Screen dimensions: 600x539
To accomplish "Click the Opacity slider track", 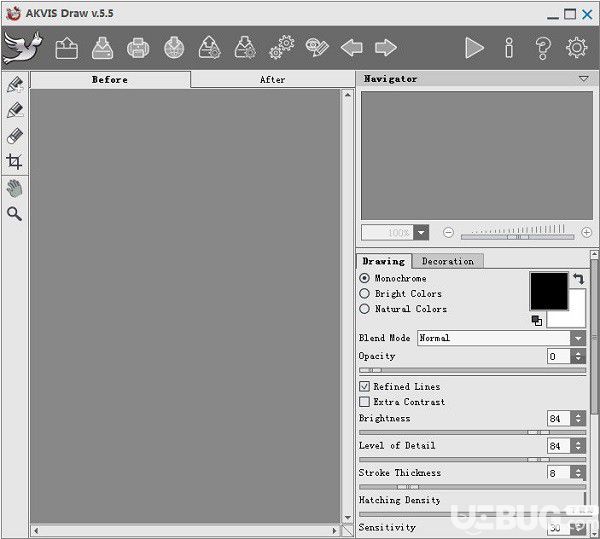I will [472, 370].
